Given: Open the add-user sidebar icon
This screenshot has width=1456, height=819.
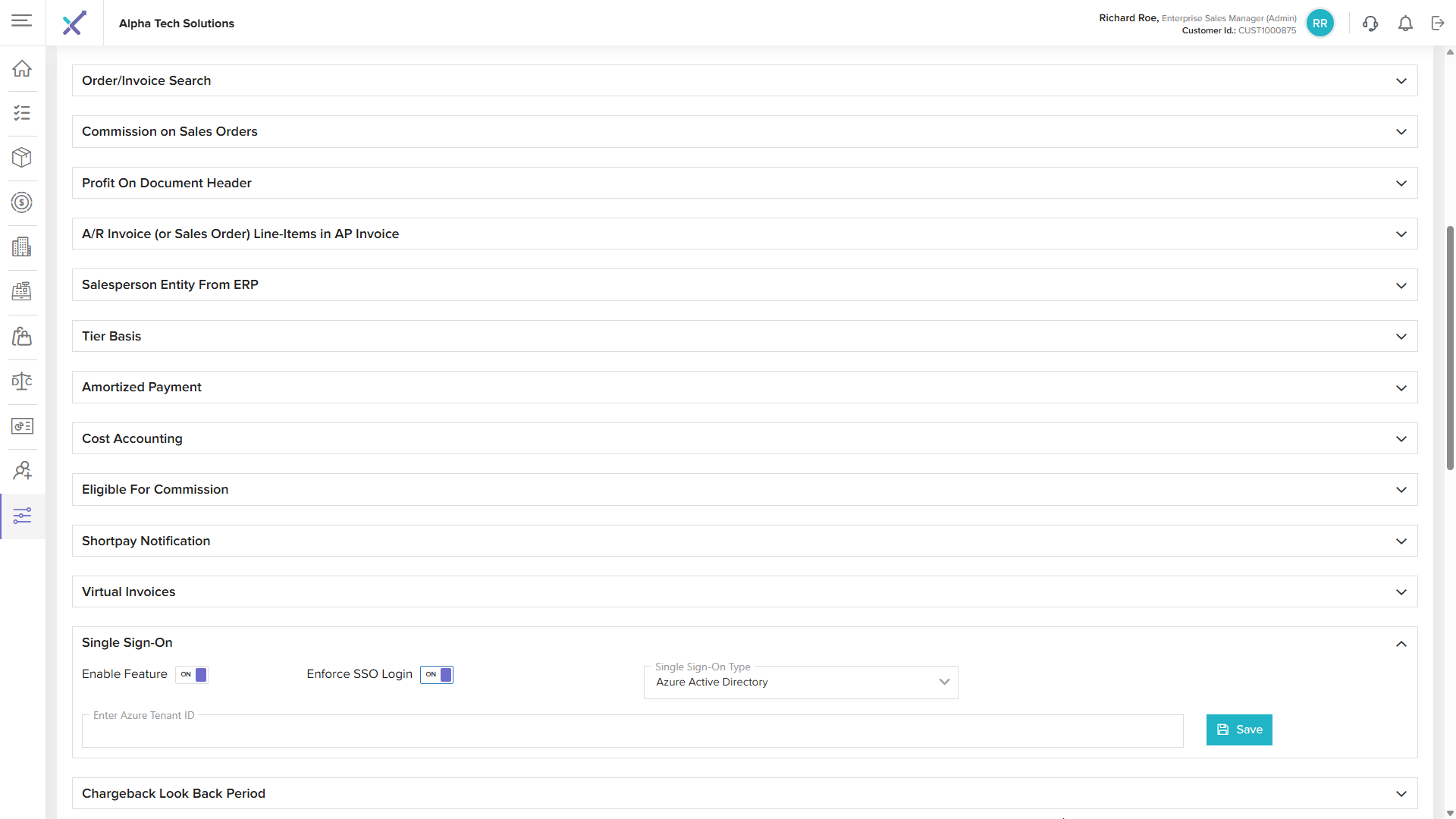Looking at the screenshot, I should point(22,471).
